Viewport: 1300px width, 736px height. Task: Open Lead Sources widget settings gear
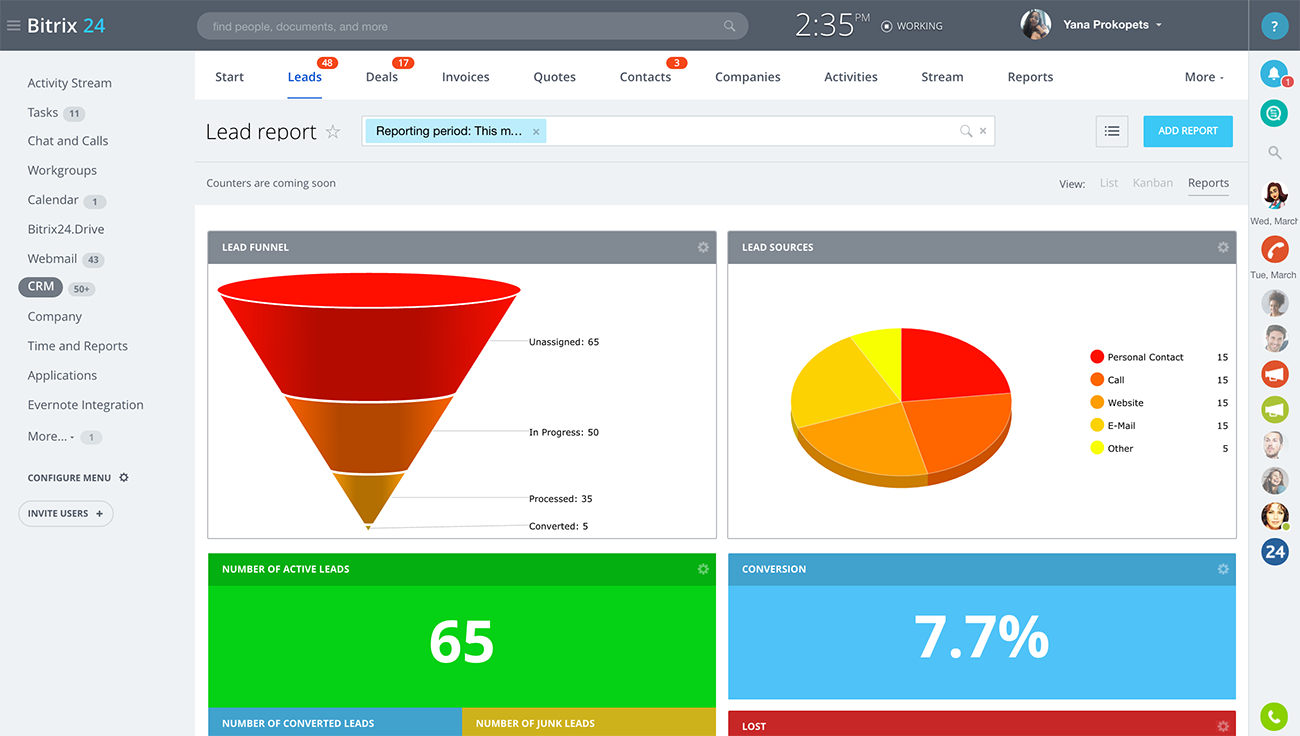click(x=1223, y=247)
